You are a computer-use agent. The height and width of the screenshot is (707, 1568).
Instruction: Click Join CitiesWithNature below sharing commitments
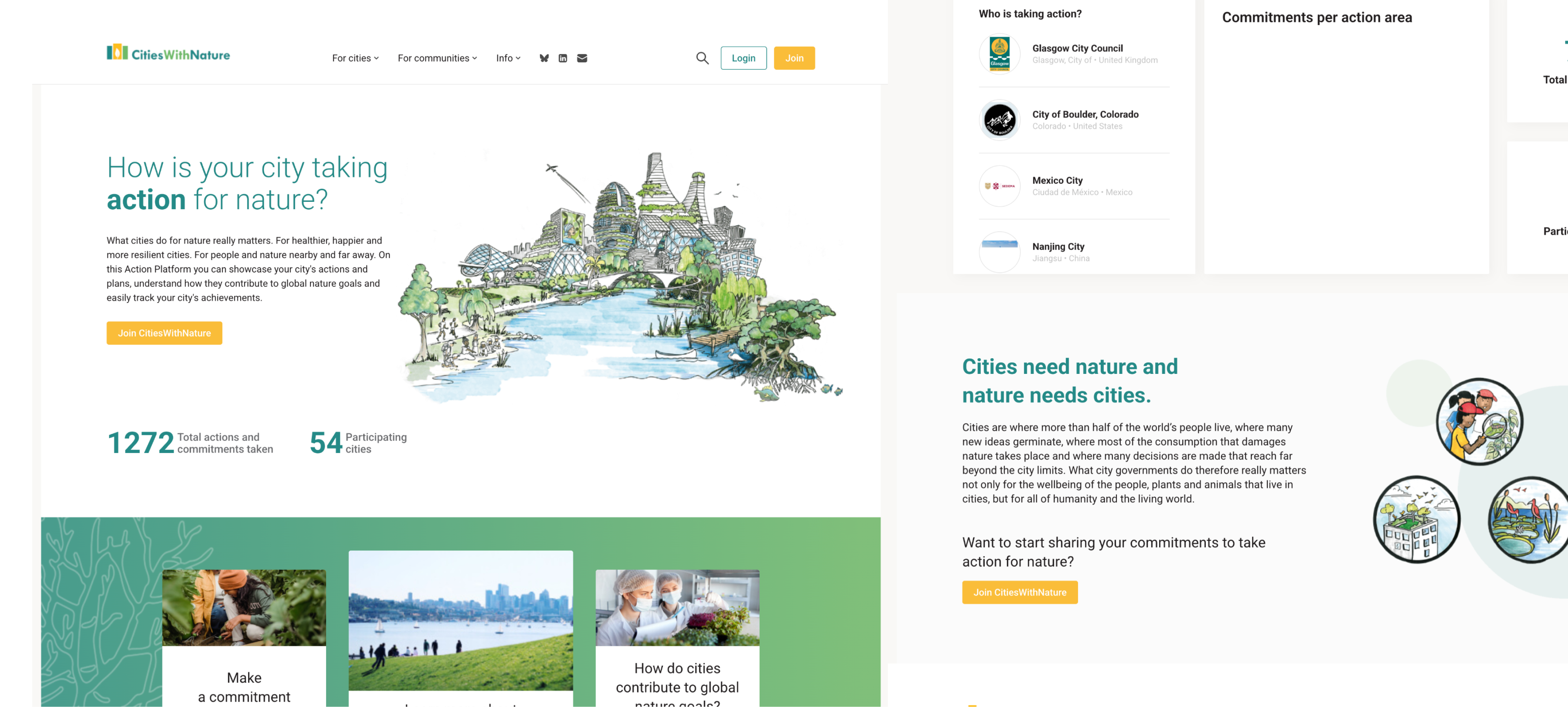(1020, 593)
